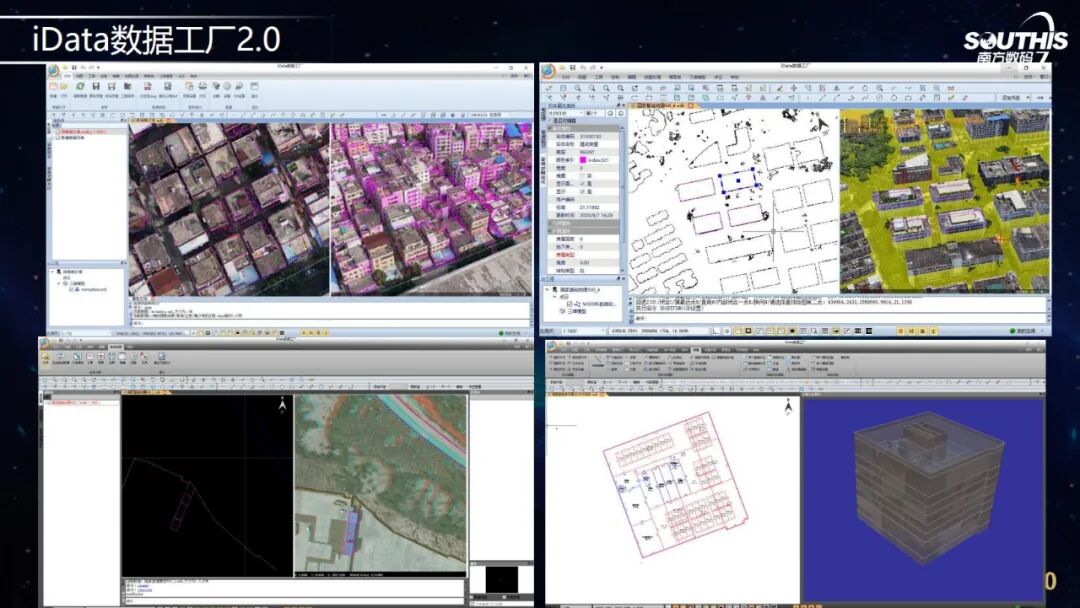
Task: Click the properties panel vertical scrollbar
Action: 623,200
